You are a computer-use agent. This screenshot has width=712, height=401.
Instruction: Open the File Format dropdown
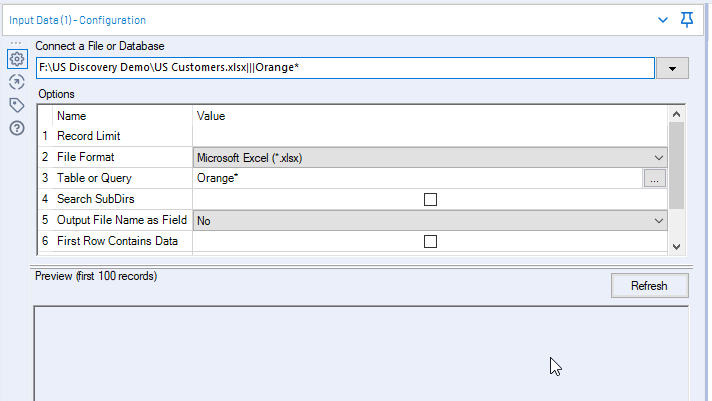[x=431, y=157]
